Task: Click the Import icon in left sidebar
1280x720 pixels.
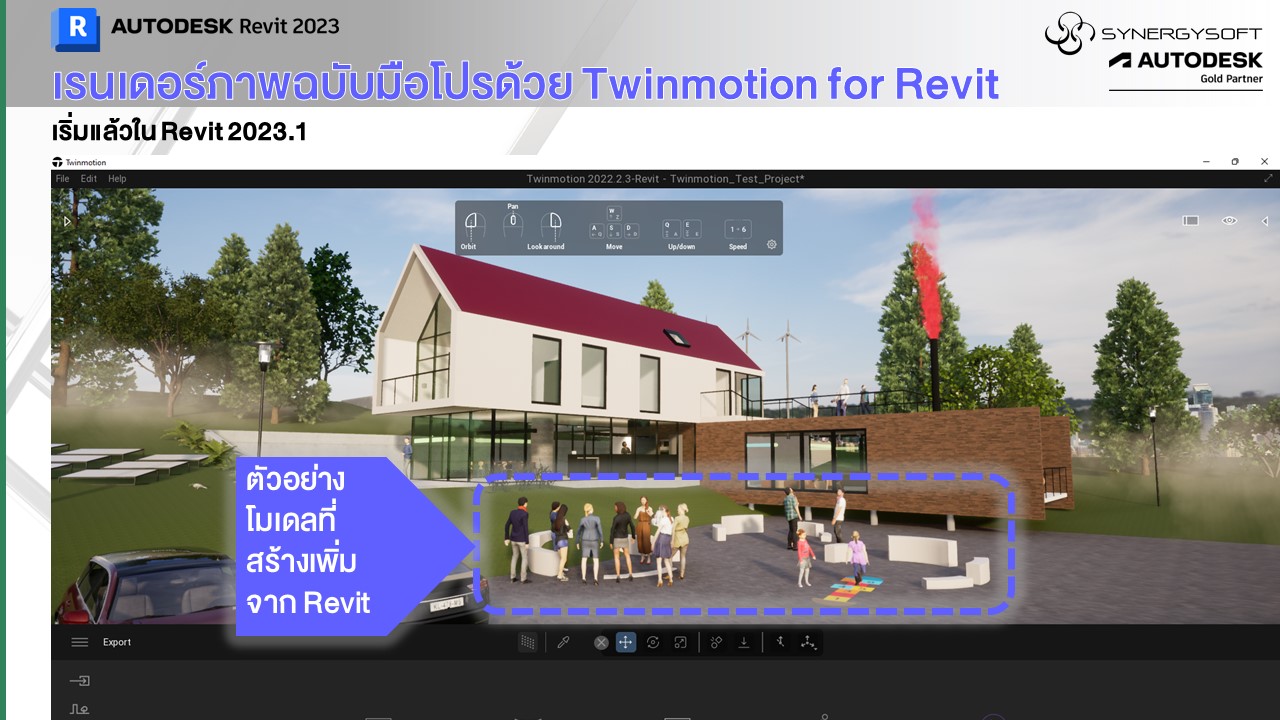Action: pyautogui.click(x=80, y=681)
